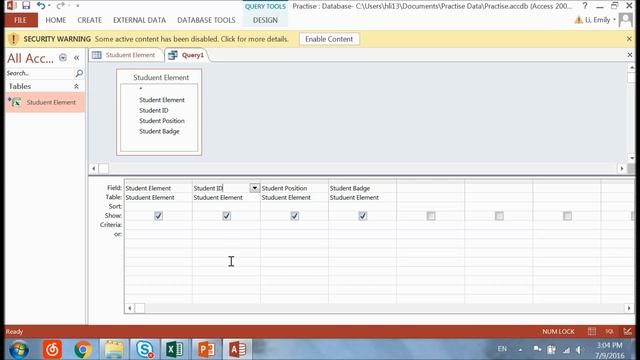This screenshot has width=640, height=360.
Task: Switch to Excel from taskbar
Action: click(x=175, y=349)
